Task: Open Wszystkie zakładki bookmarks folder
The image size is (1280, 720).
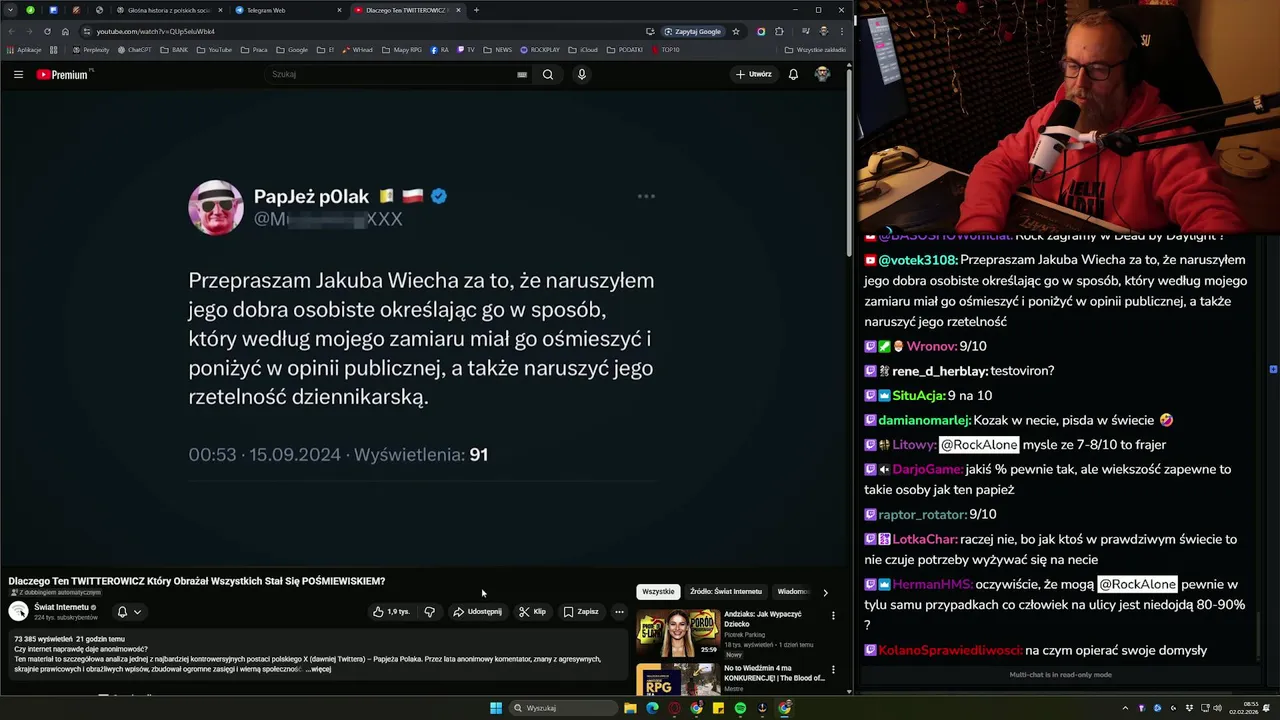Action: tap(815, 49)
